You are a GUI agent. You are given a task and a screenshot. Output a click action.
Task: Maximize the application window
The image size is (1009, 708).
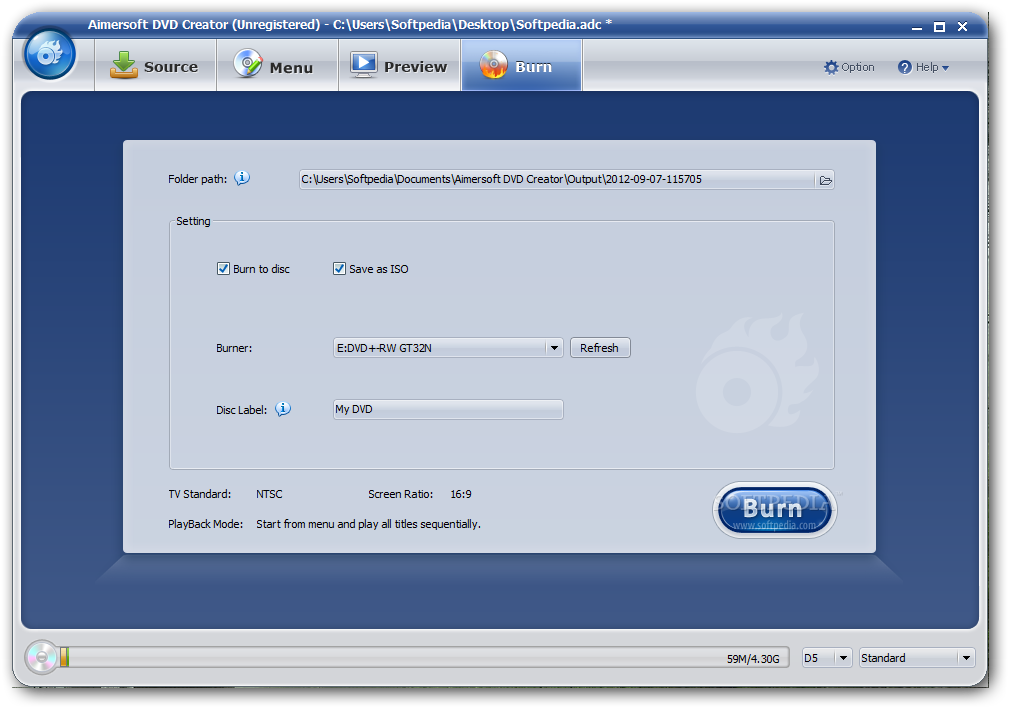coord(940,26)
